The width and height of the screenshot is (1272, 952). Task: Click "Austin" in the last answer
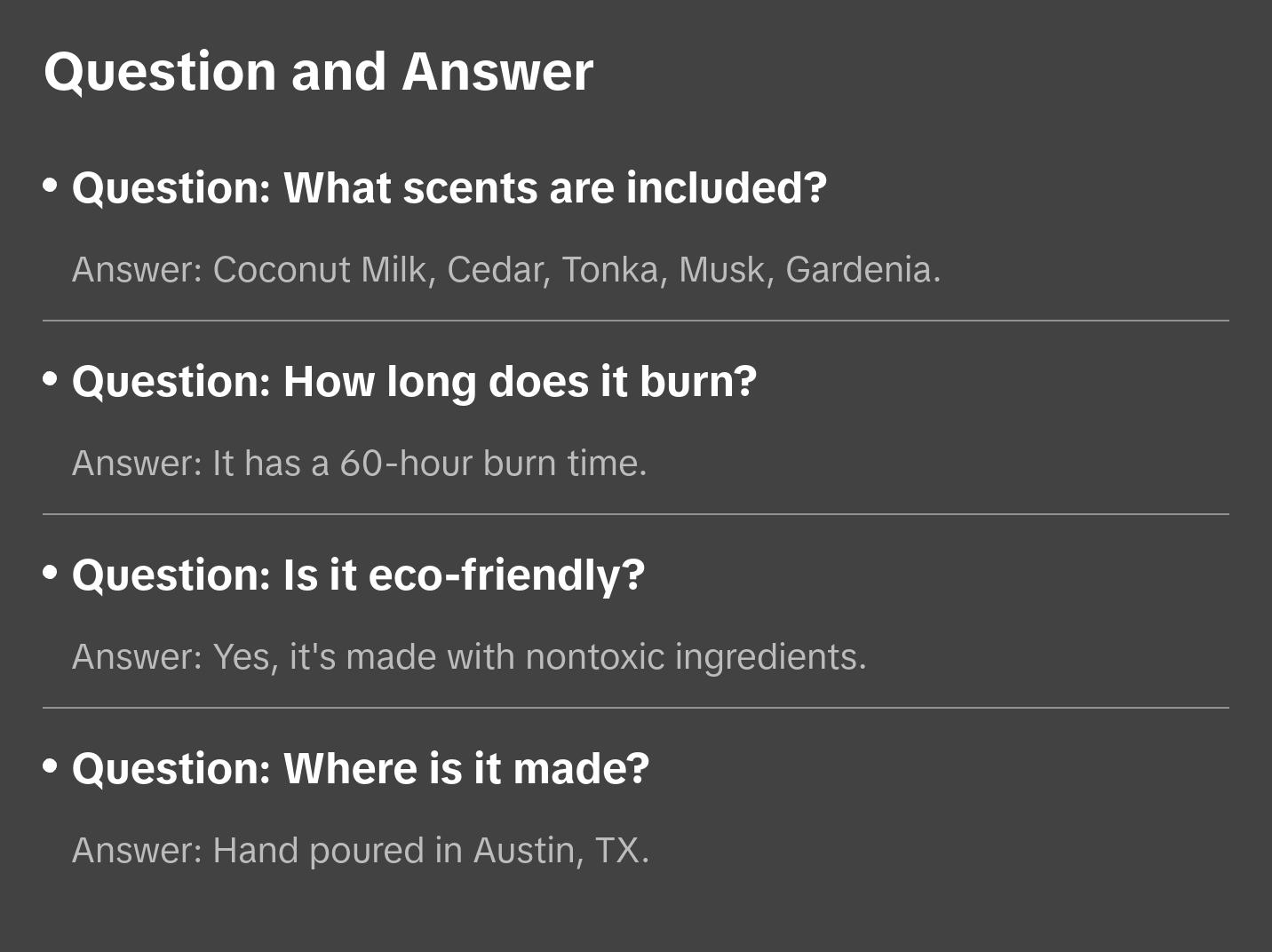coord(523,851)
